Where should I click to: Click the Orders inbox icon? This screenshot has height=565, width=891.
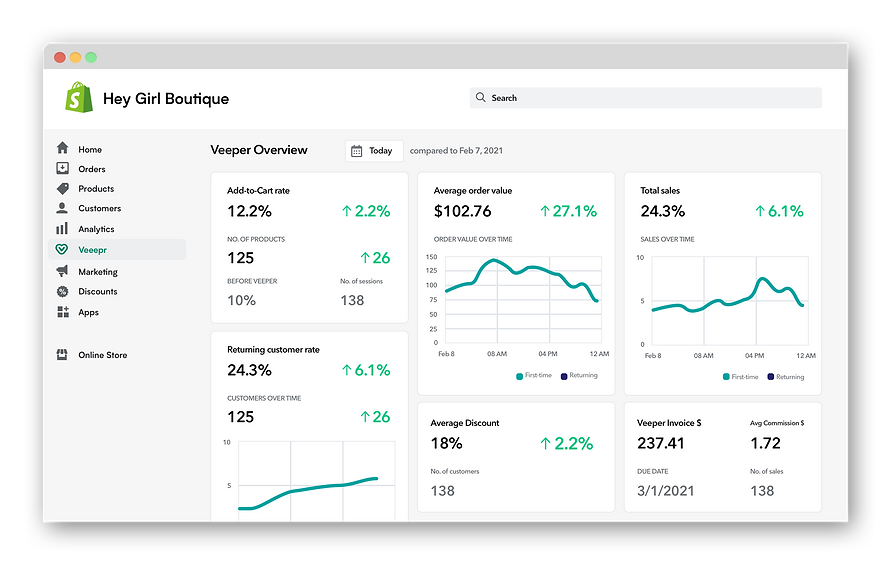[63, 168]
